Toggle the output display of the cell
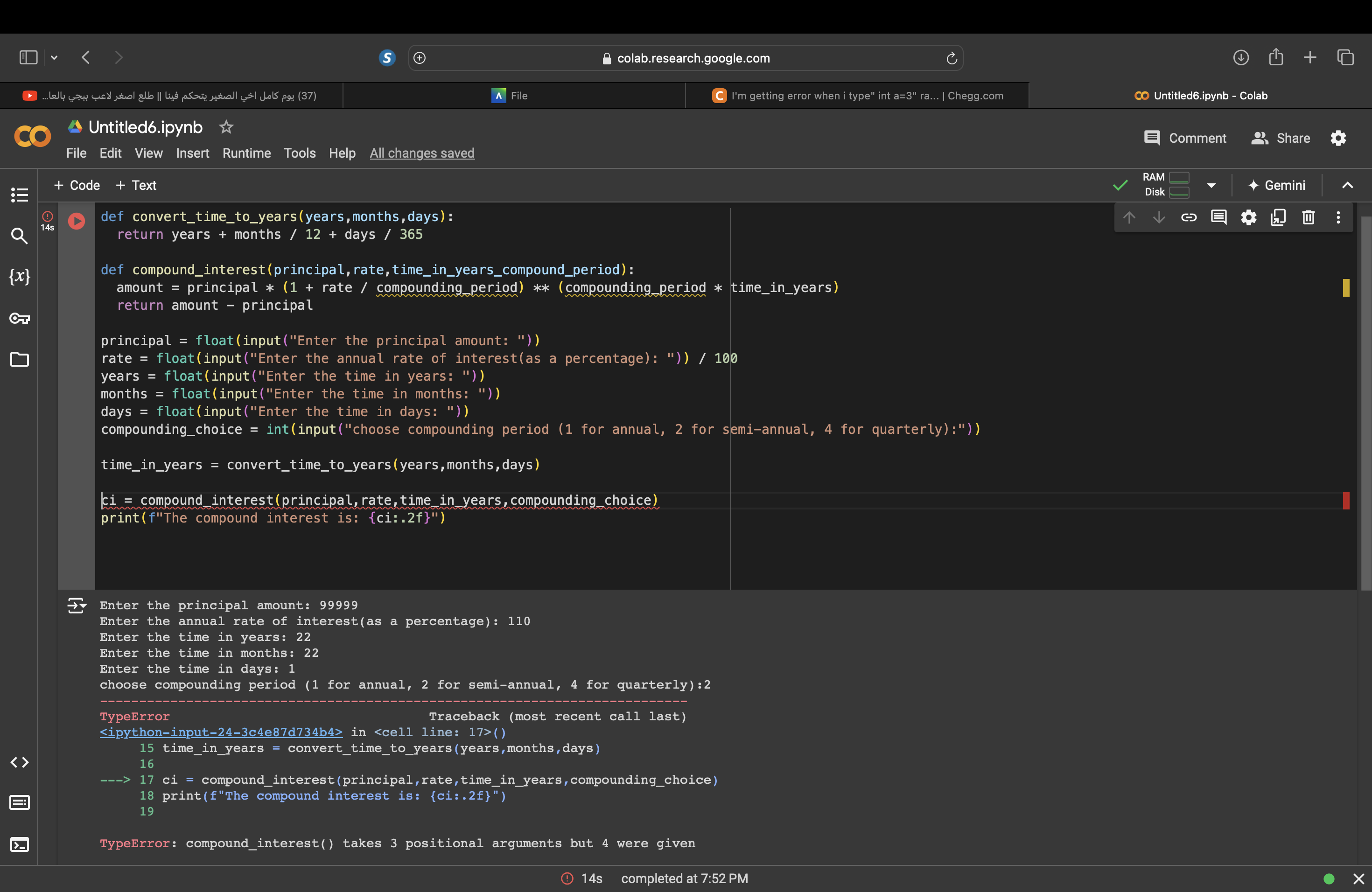 point(76,606)
